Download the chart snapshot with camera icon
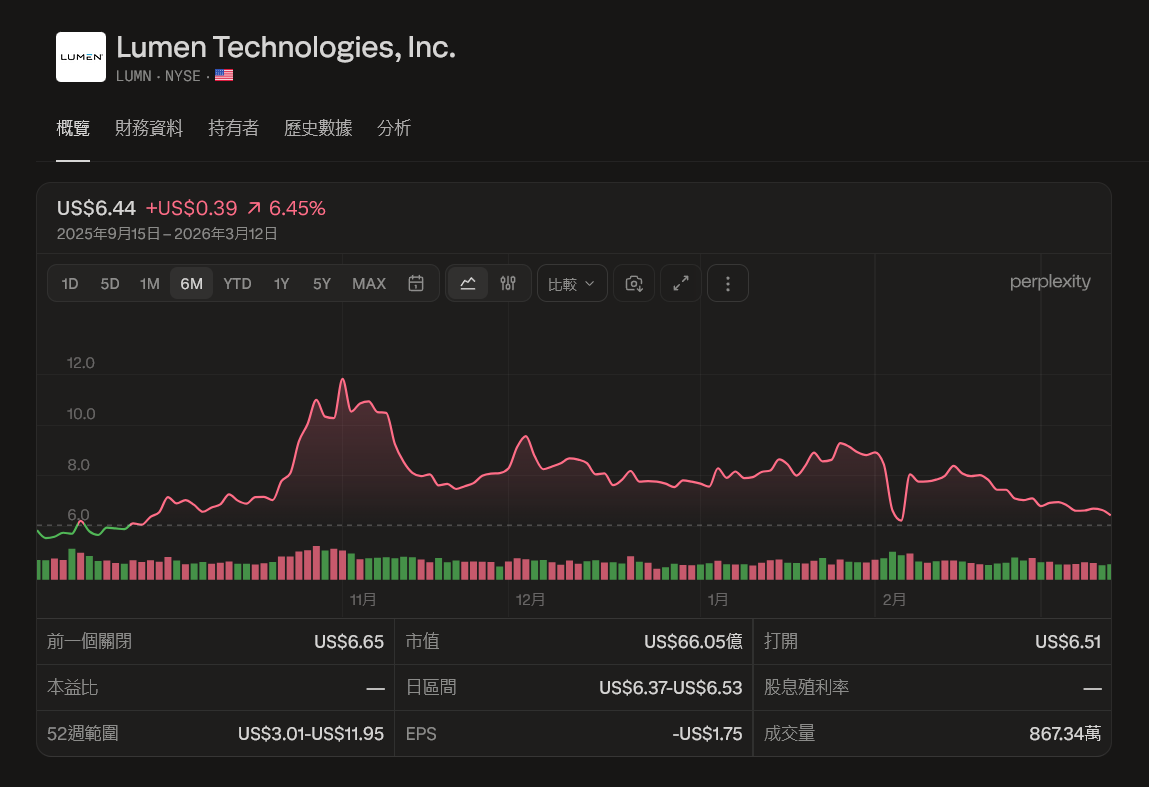The width and height of the screenshot is (1149, 787). coord(634,284)
